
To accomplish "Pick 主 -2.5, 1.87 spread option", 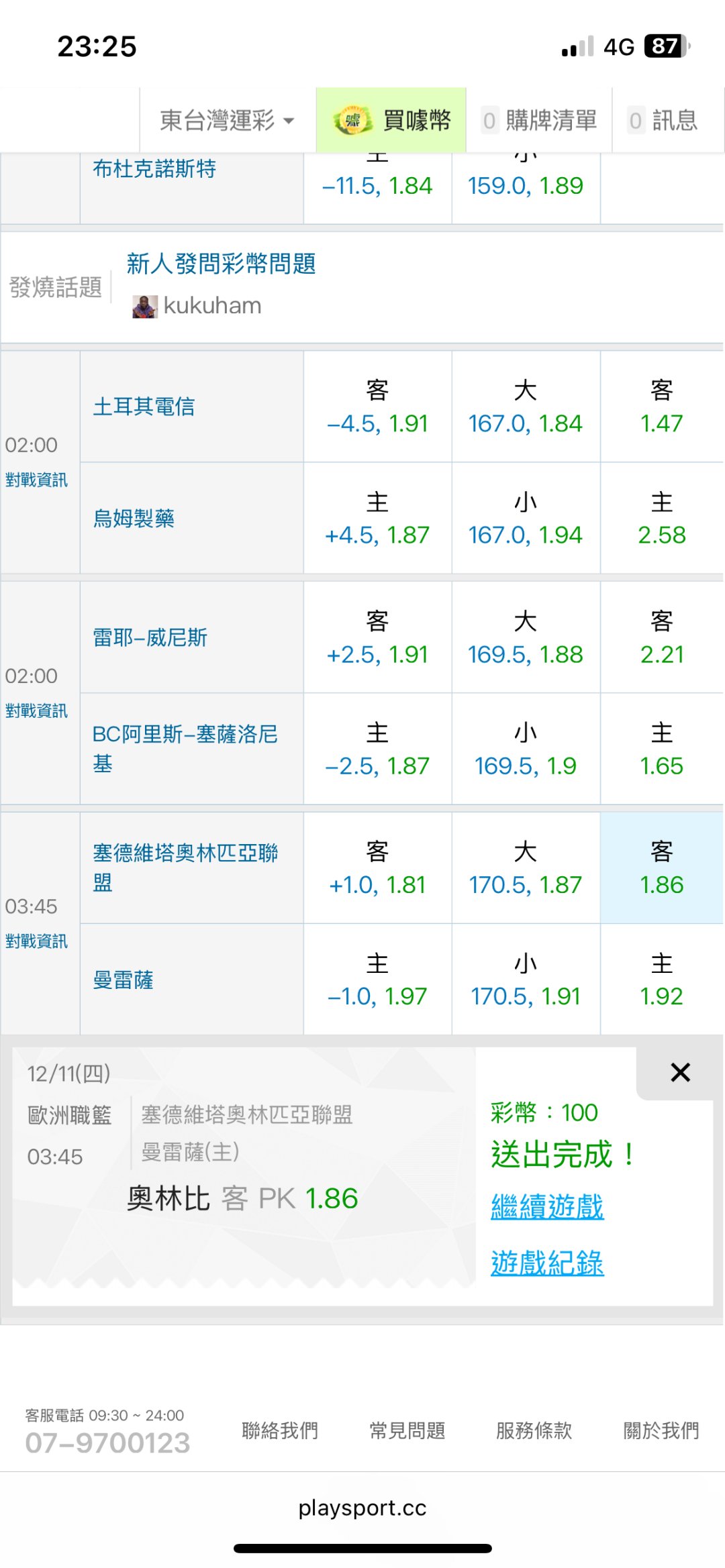I will 377,749.
